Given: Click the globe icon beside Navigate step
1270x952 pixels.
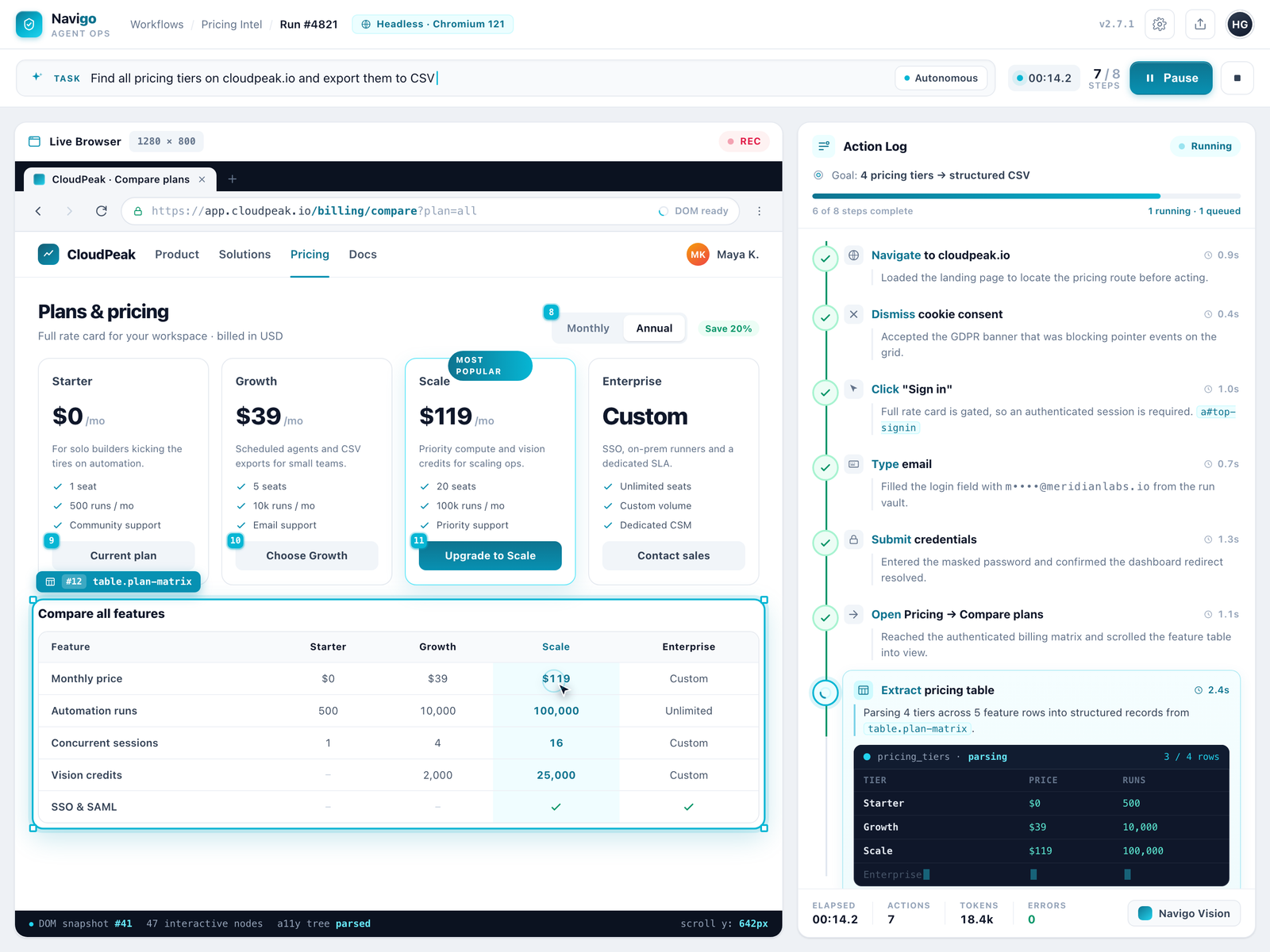Looking at the screenshot, I should [854, 255].
